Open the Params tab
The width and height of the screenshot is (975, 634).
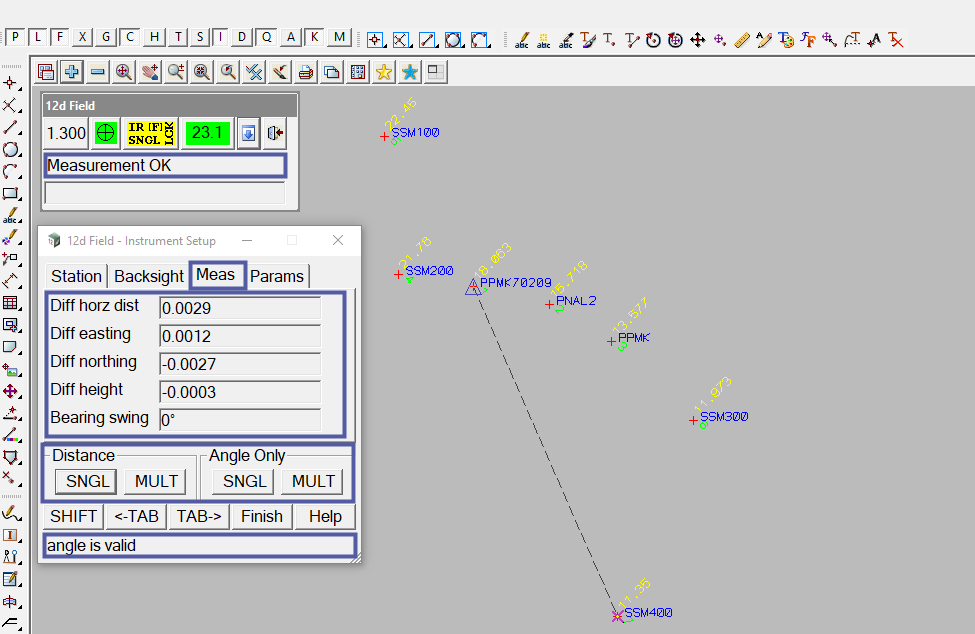277,276
